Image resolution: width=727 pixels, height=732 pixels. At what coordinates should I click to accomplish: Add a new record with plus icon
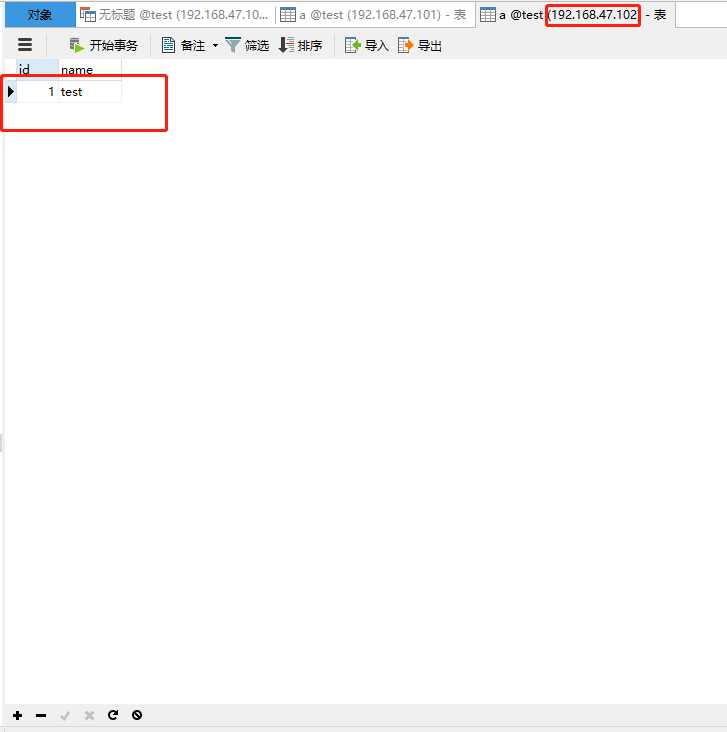click(18, 715)
